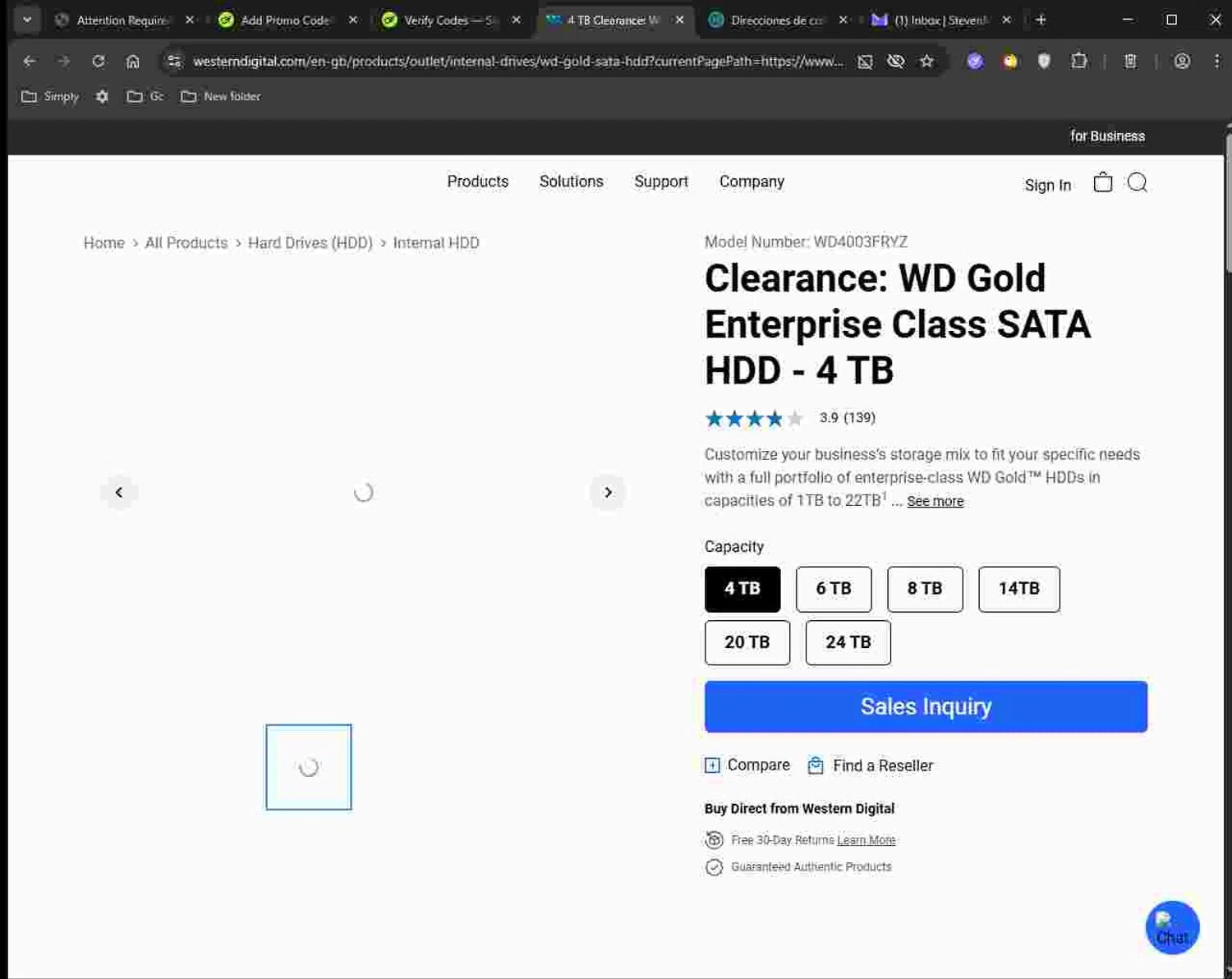This screenshot has height=979, width=1232.
Task: Open the Products menu
Action: click(x=478, y=182)
